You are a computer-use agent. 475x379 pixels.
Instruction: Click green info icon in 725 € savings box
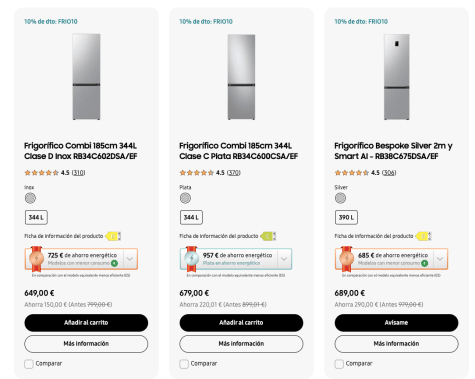(114, 263)
